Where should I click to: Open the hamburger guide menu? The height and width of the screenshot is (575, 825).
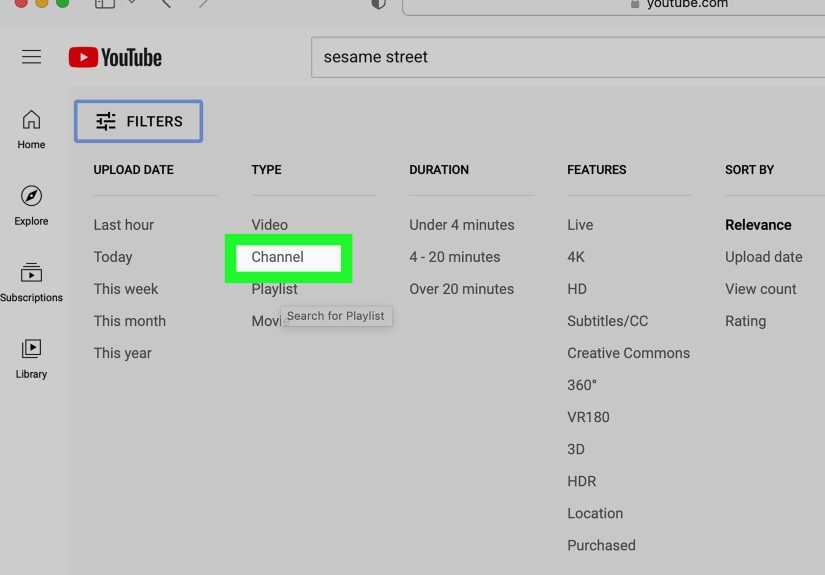click(x=32, y=57)
